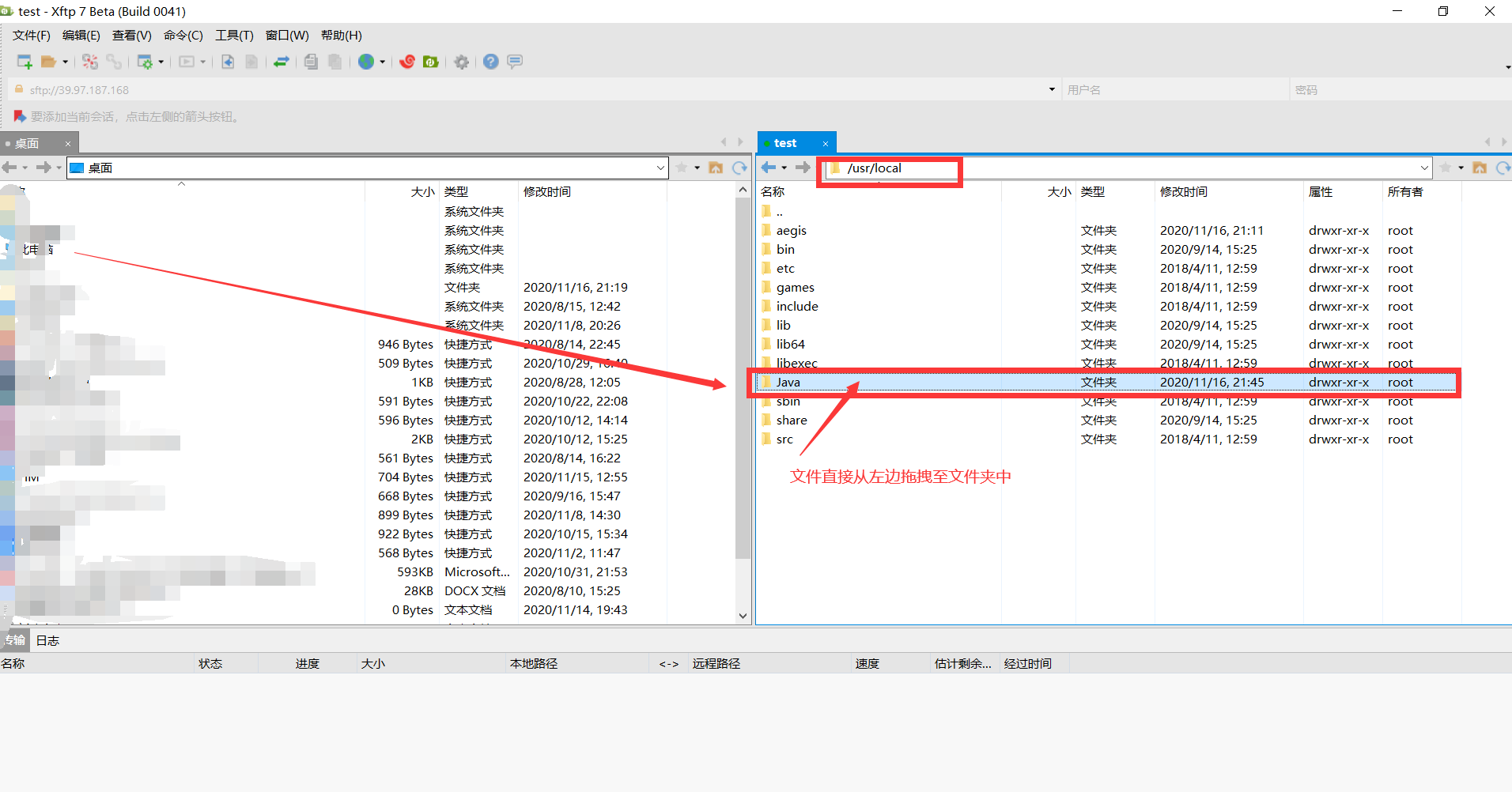Open Help via the blue question mark icon

click(x=491, y=62)
